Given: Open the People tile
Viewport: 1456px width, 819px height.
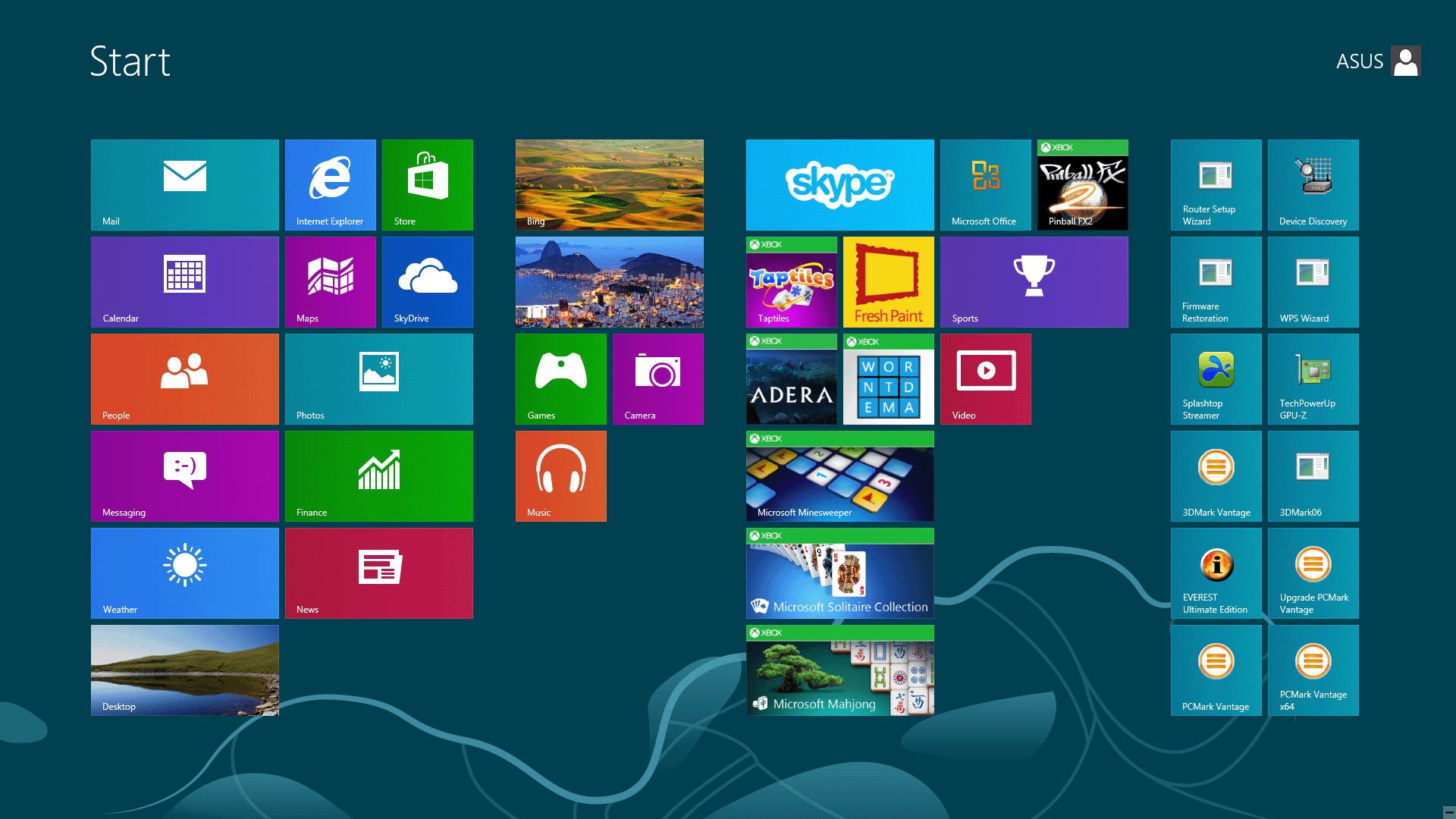Looking at the screenshot, I should click(185, 379).
